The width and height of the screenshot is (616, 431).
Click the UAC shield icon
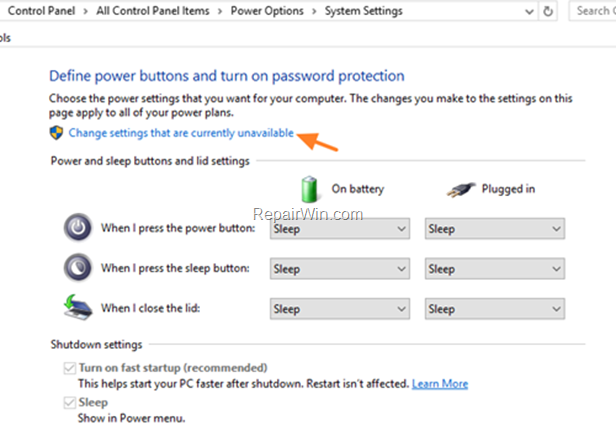pyautogui.click(x=56, y=133)
